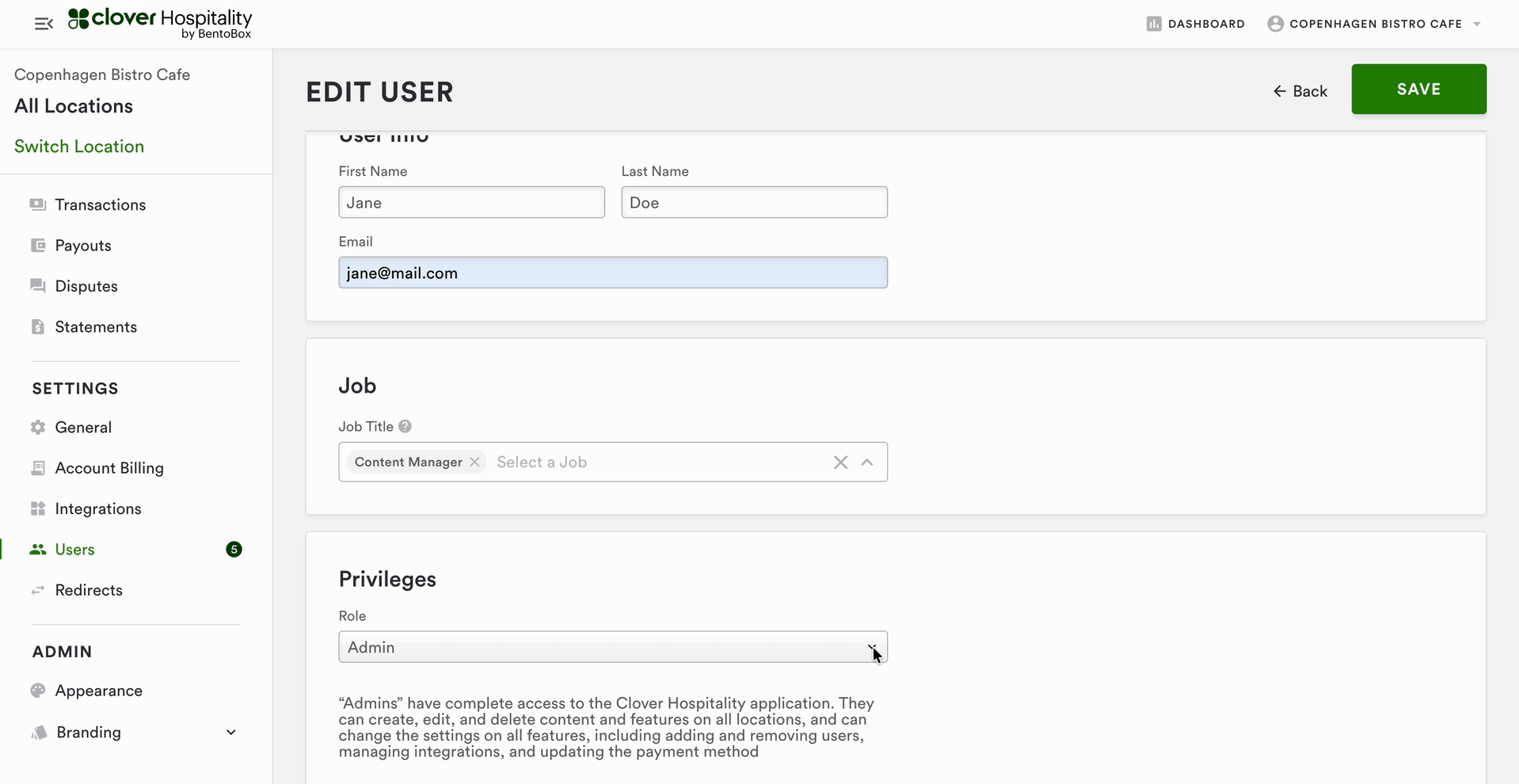
Task: Collapse the Job Title dropdown chevron
Action: coord(867,462)
